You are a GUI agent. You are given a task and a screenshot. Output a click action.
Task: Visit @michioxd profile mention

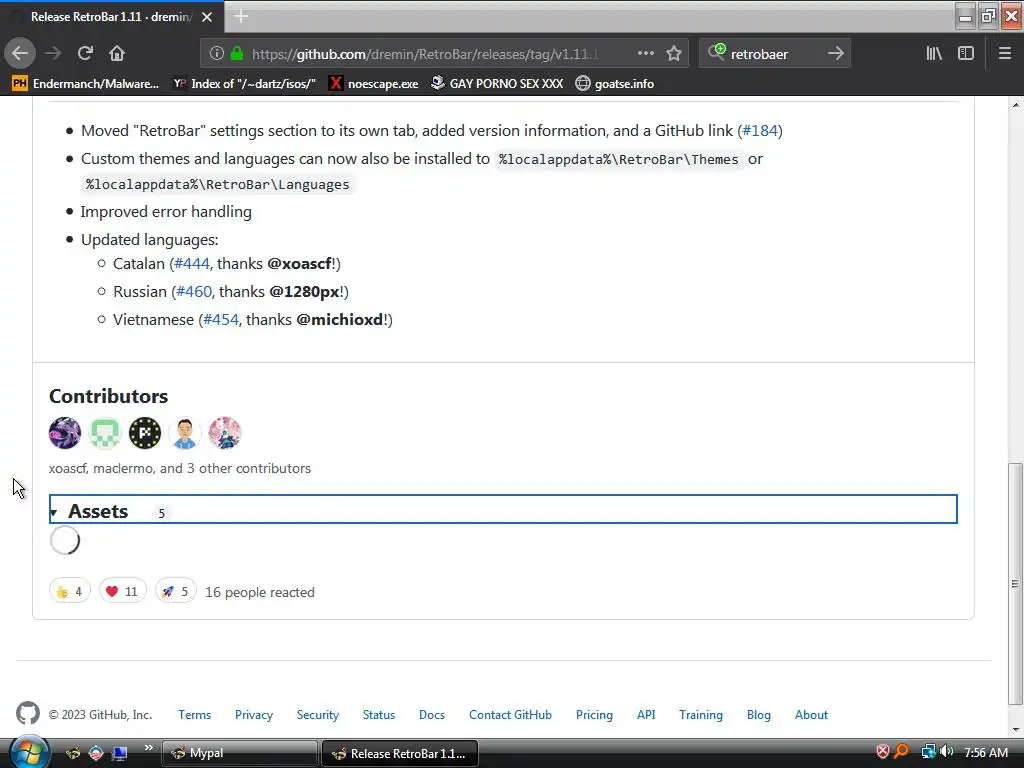(340, 320)
